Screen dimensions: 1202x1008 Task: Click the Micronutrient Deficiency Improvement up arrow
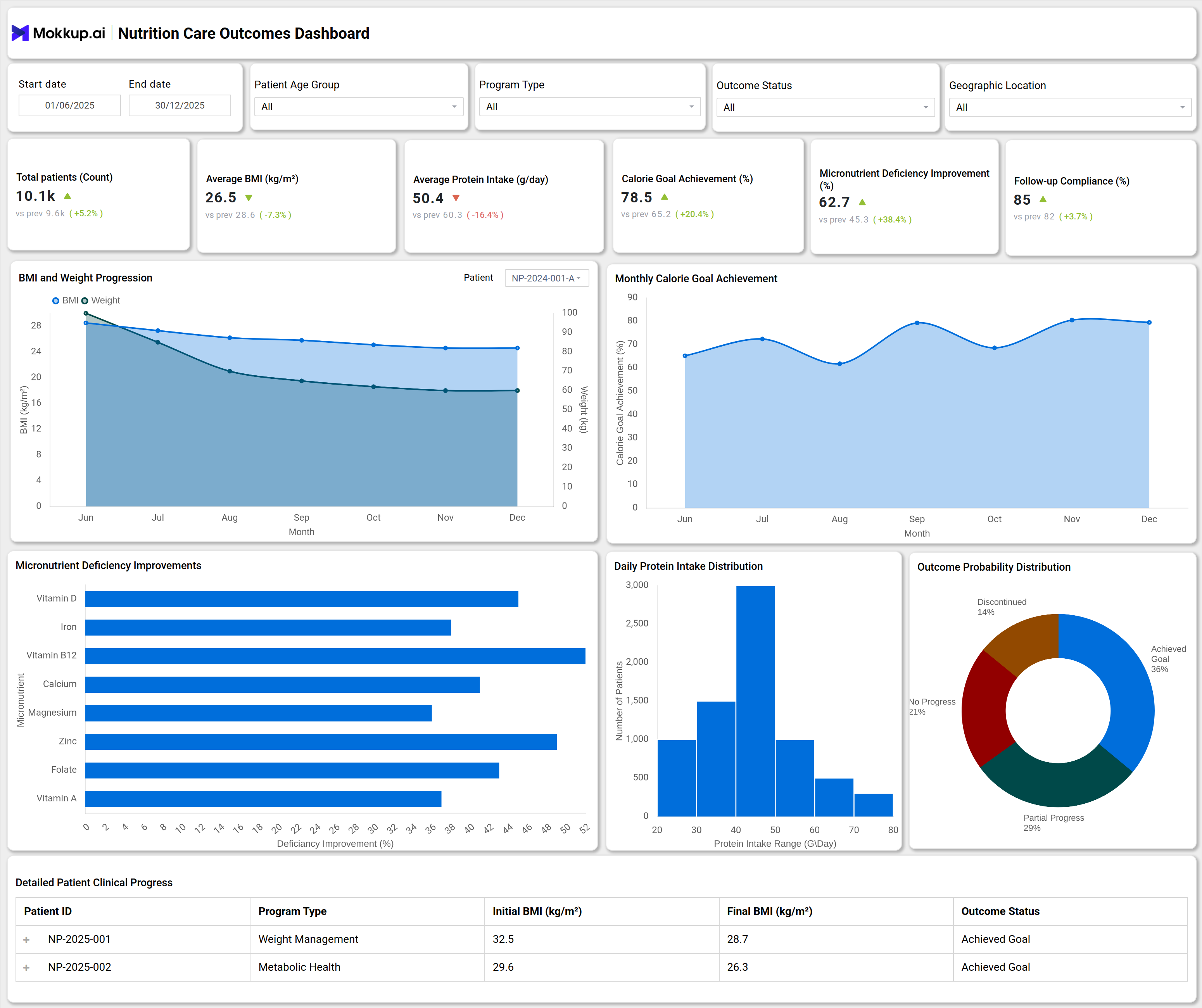tap(862, 202)
